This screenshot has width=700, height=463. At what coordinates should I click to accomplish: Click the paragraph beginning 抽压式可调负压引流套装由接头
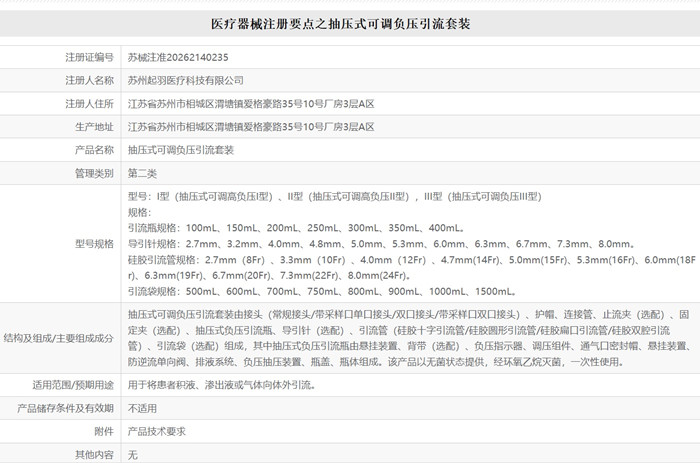click(409, 338)
